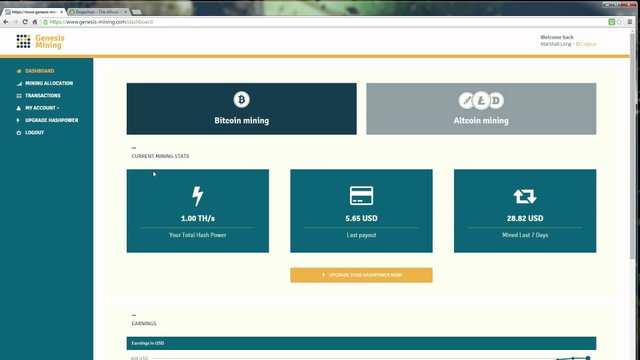Click the Litecoin coin icon
This screenshot has width=640, height=360.
coord(481,100)
